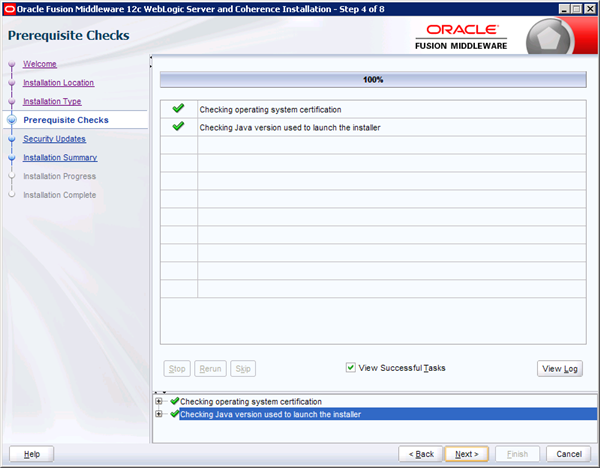
Task: Click the Installation Complete step label
Action: (x=60, y=195)
